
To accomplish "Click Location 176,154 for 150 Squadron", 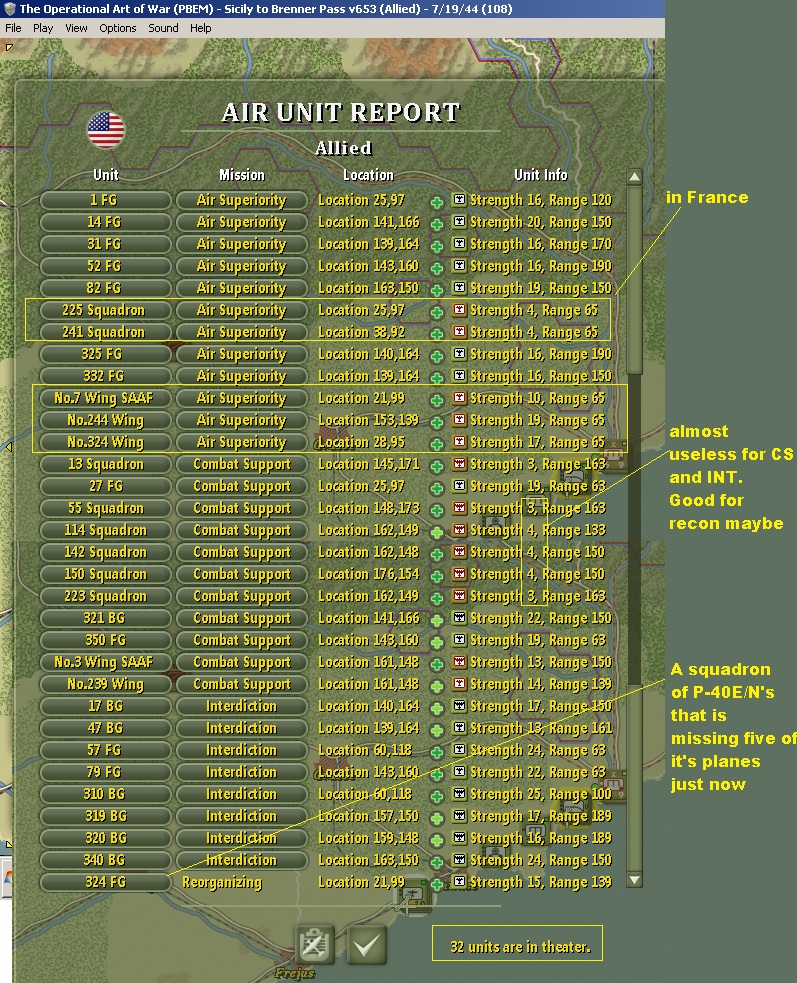I will [368, 574].
